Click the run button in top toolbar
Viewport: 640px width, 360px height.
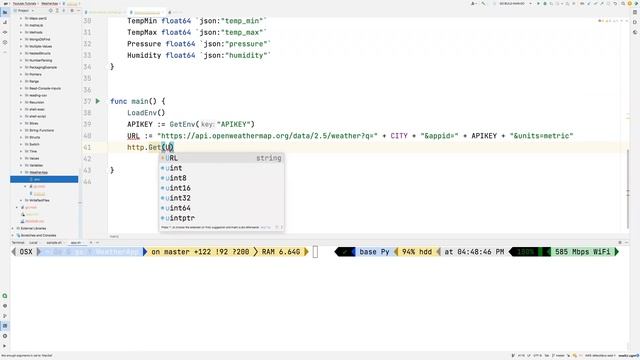click(x=538, y=4)
